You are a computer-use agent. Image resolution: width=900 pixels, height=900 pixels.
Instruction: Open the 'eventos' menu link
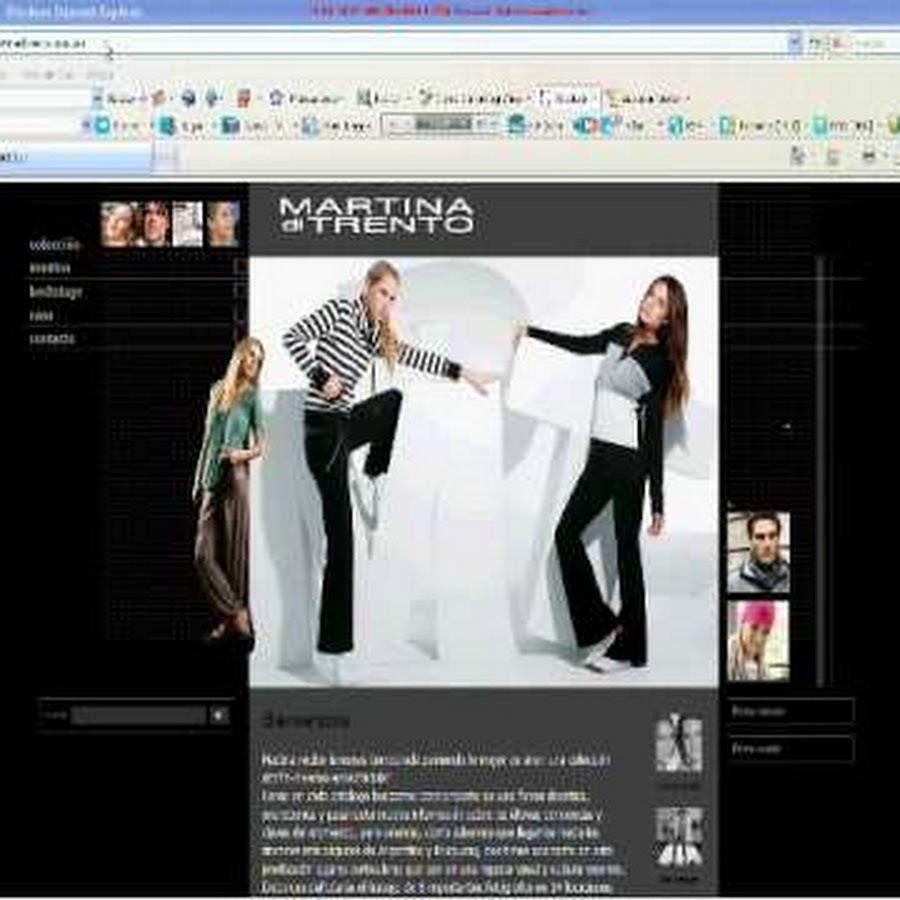(50, 268)
